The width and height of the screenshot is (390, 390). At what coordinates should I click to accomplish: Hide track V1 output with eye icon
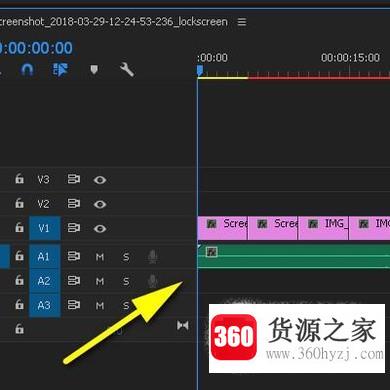[x=100, y=229]
